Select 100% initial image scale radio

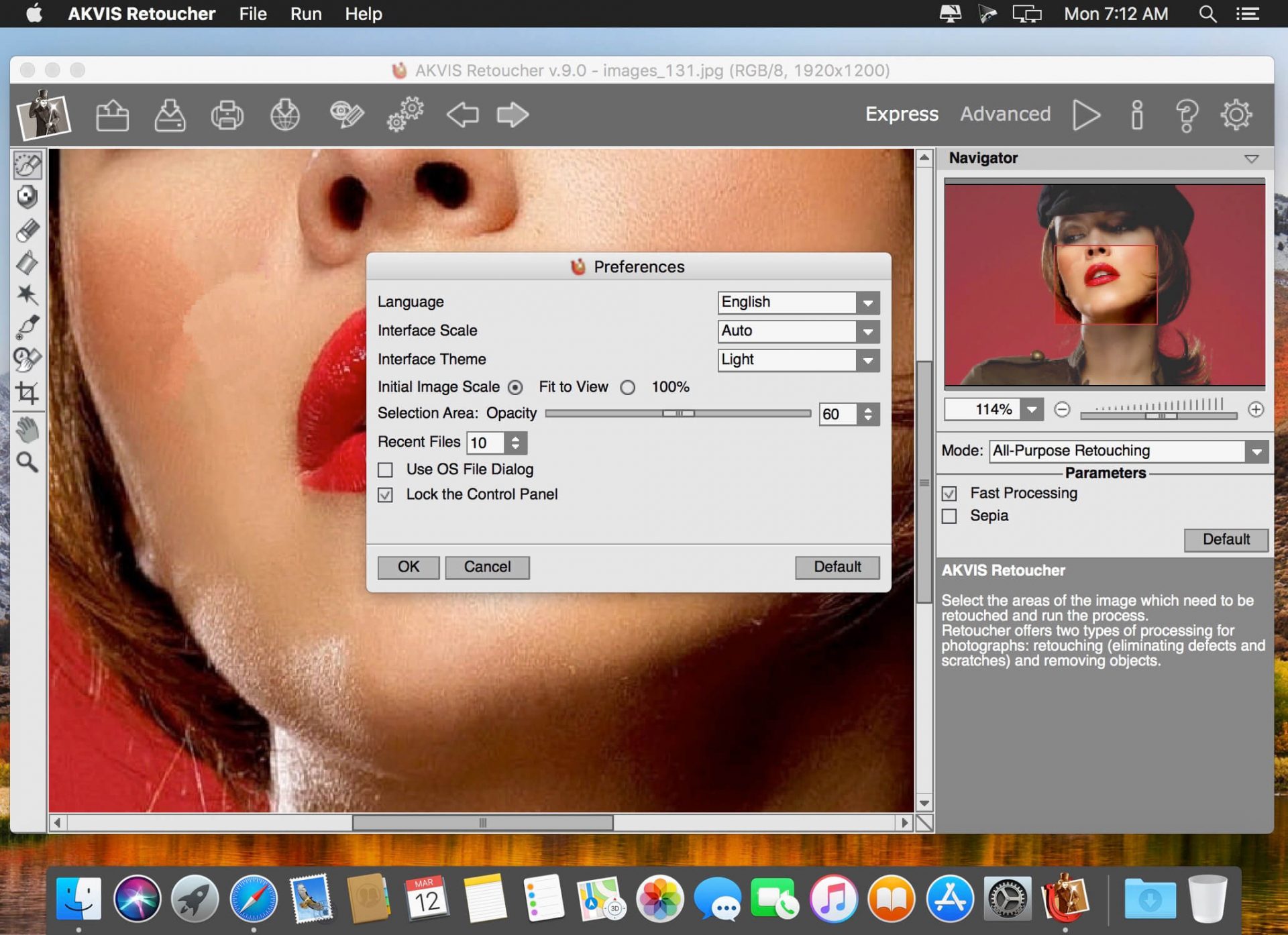(x=628, y=388)
